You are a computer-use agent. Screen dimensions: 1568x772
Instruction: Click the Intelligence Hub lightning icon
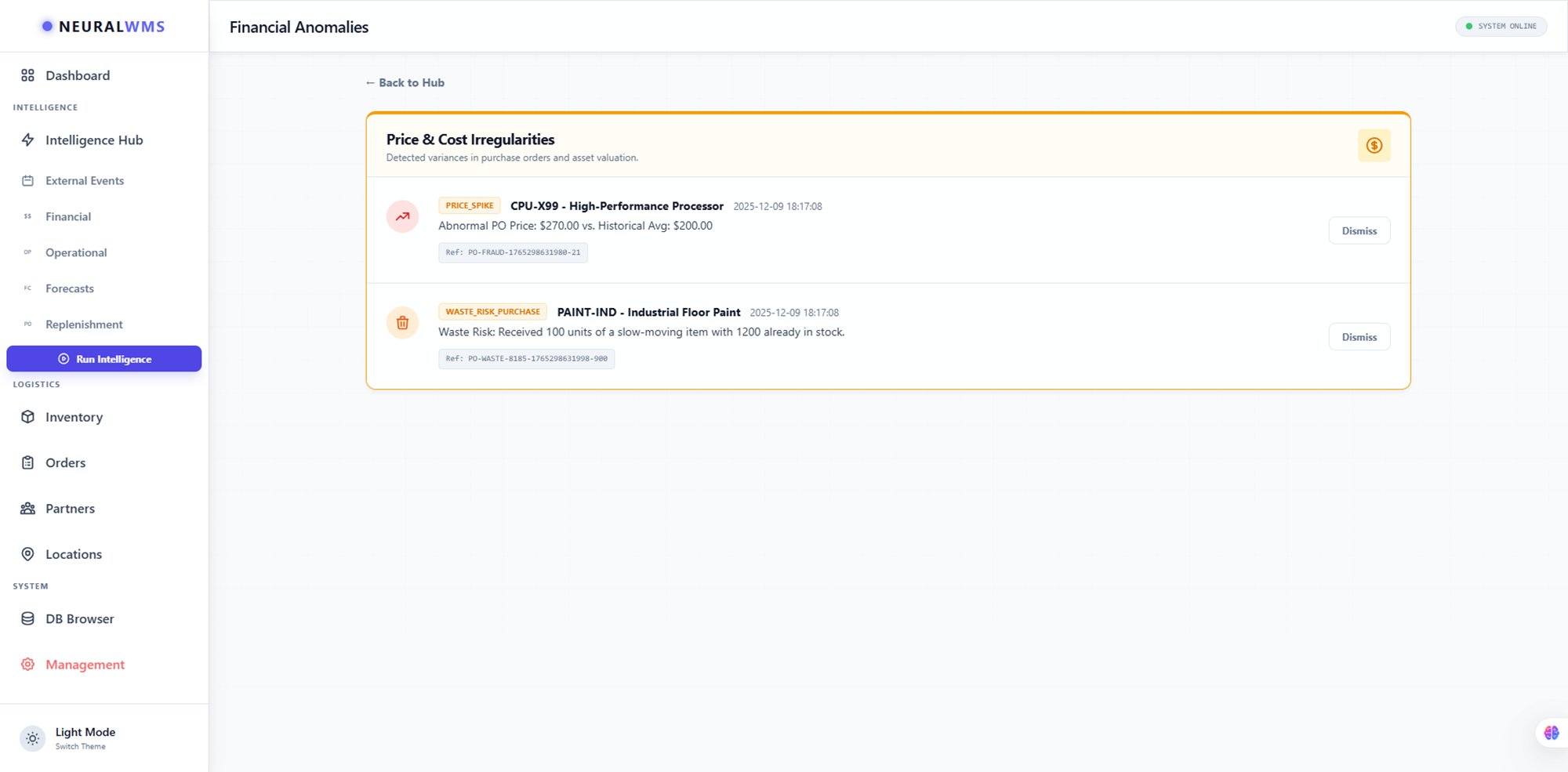point(27,140)
